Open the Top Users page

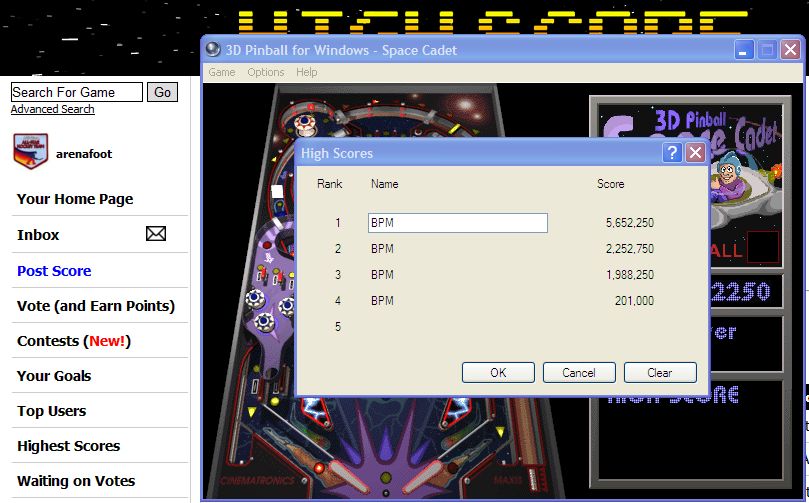[52, 411]
